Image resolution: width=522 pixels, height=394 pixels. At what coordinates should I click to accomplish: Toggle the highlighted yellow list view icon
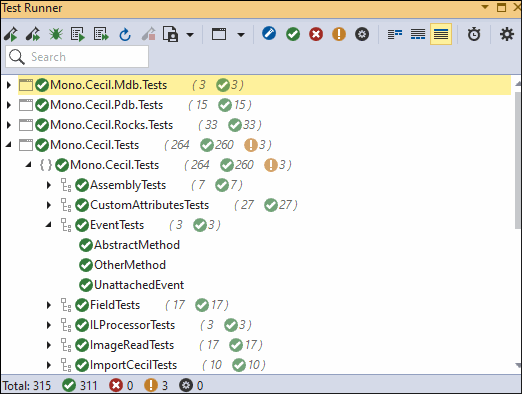click(x=441, y=34)
